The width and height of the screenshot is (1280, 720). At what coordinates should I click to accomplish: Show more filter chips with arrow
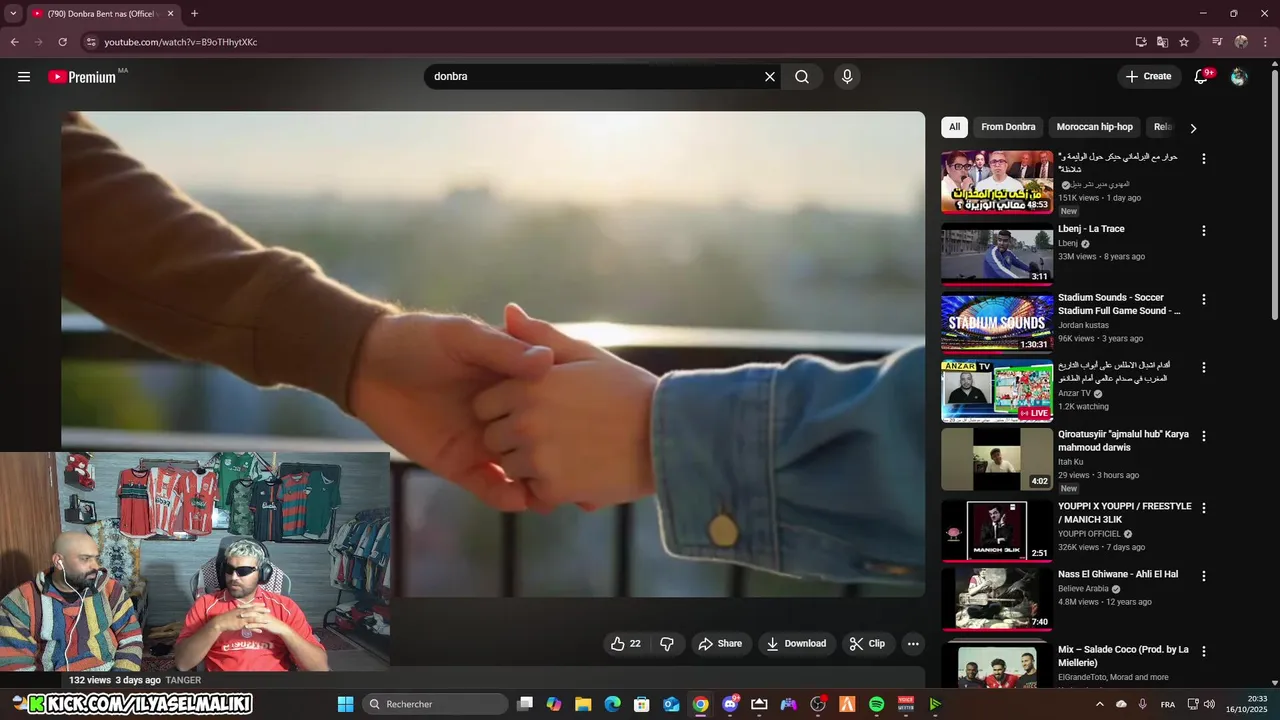[x=1193, y=128]
